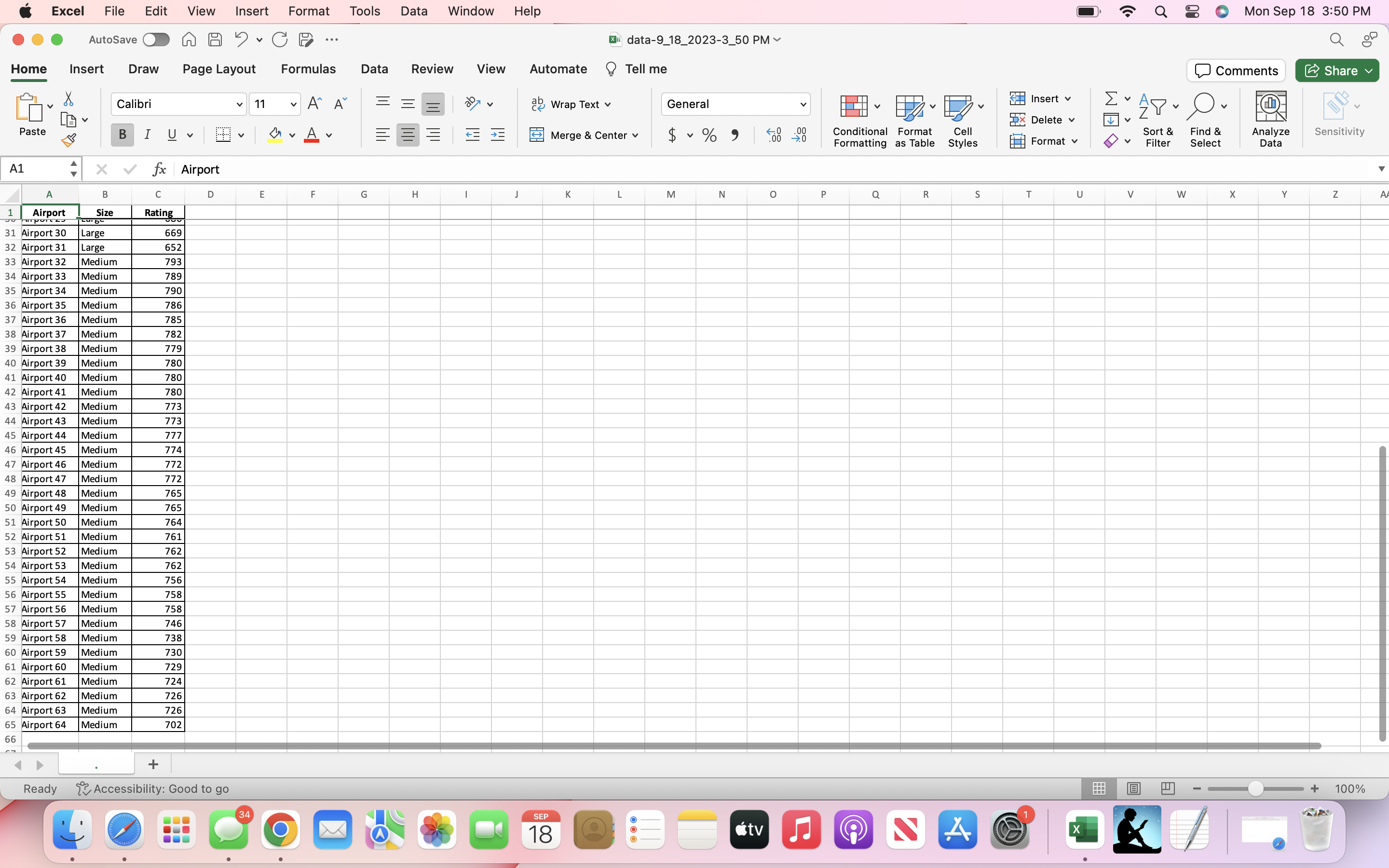
Task: Click the Cut scissors icon
Action: [x=68, y=99]
